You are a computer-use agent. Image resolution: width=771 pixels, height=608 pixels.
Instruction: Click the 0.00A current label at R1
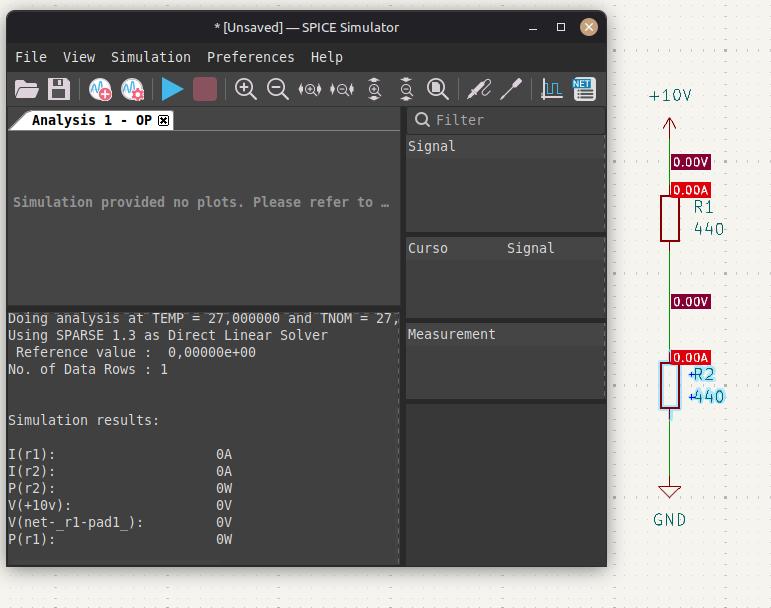coord(691,190)
